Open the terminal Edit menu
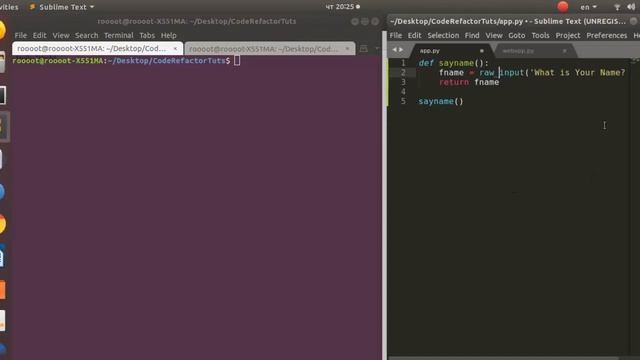 [39, 36]
